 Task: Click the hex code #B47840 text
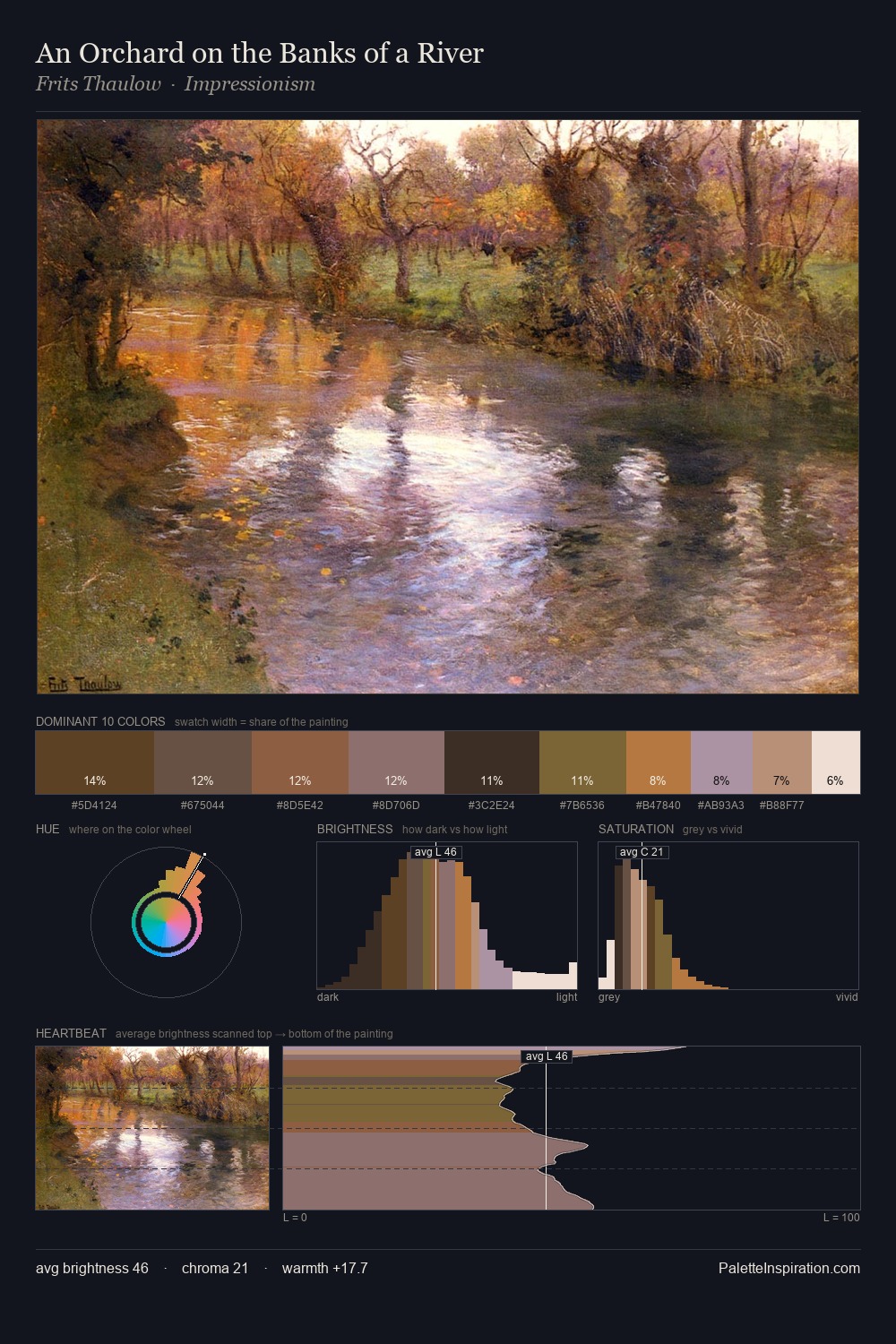659,806
